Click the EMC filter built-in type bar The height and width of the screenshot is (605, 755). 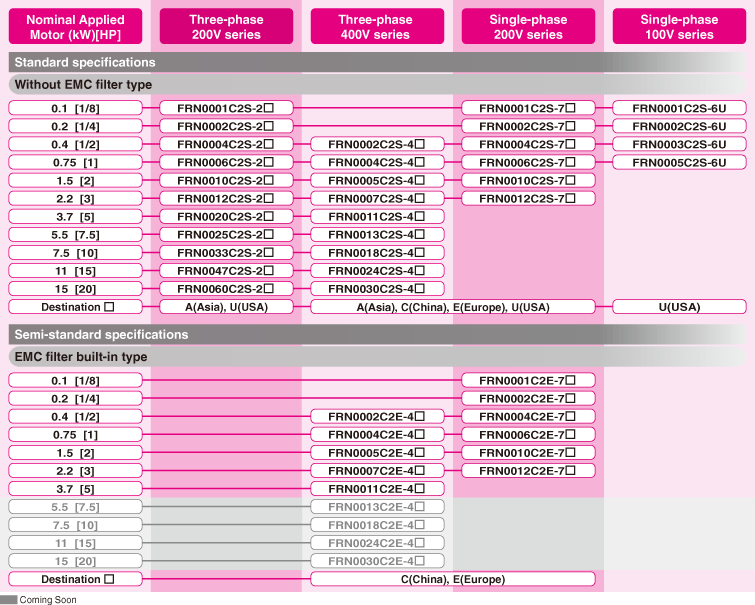click(377, 356)
